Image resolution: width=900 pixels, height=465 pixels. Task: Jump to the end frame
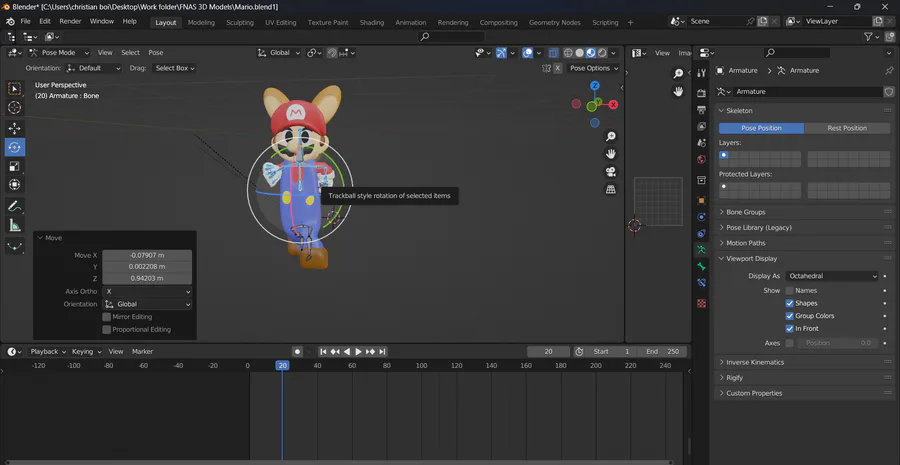382,351
